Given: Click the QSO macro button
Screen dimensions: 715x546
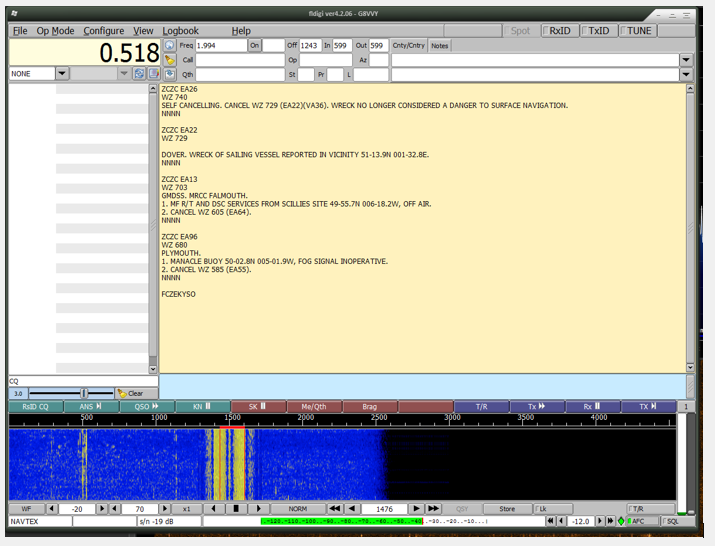Looking at the screenshot, I should coord(147,406).
